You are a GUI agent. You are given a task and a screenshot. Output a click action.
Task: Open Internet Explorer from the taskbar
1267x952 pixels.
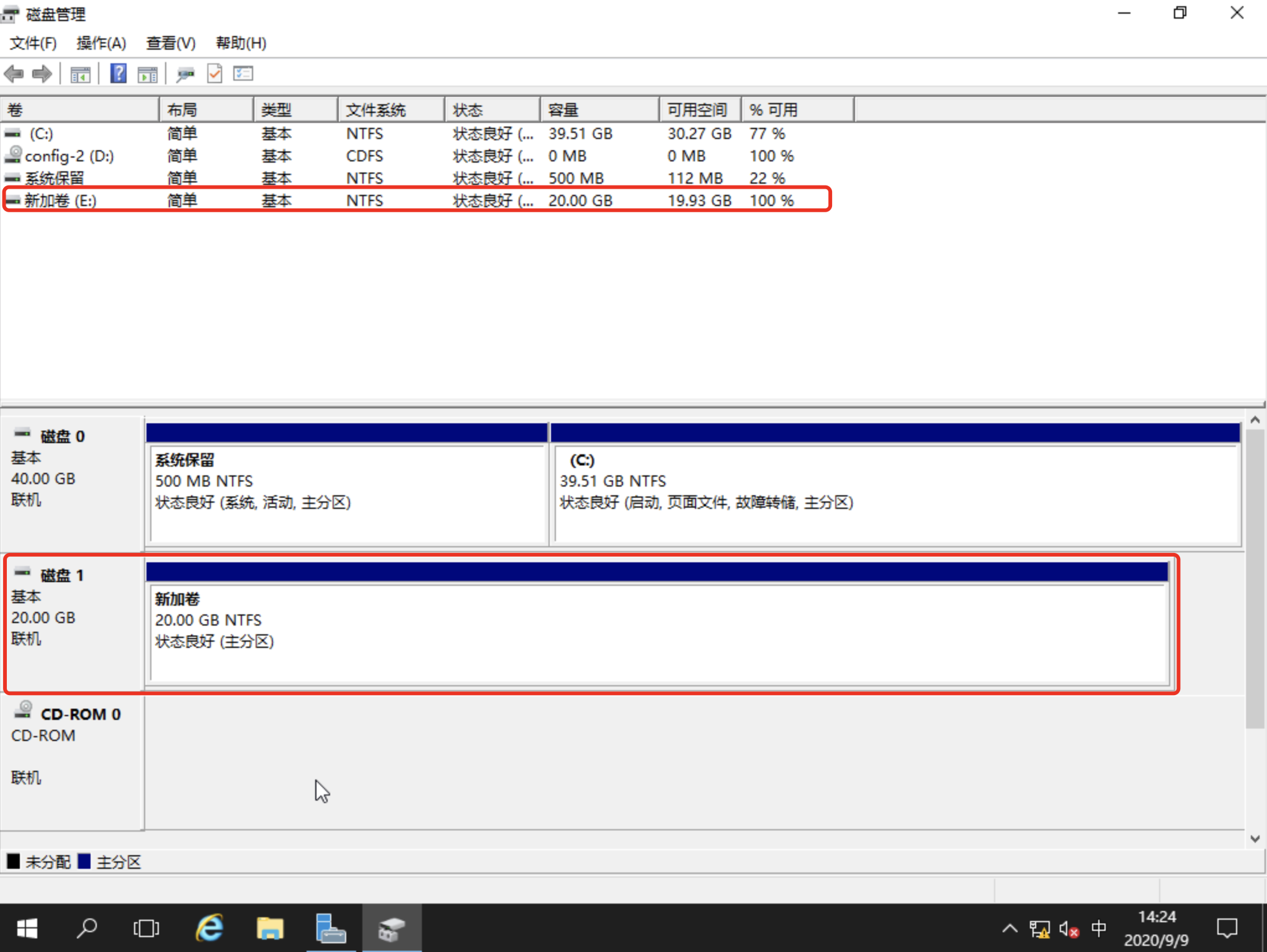tap(210, 928)
